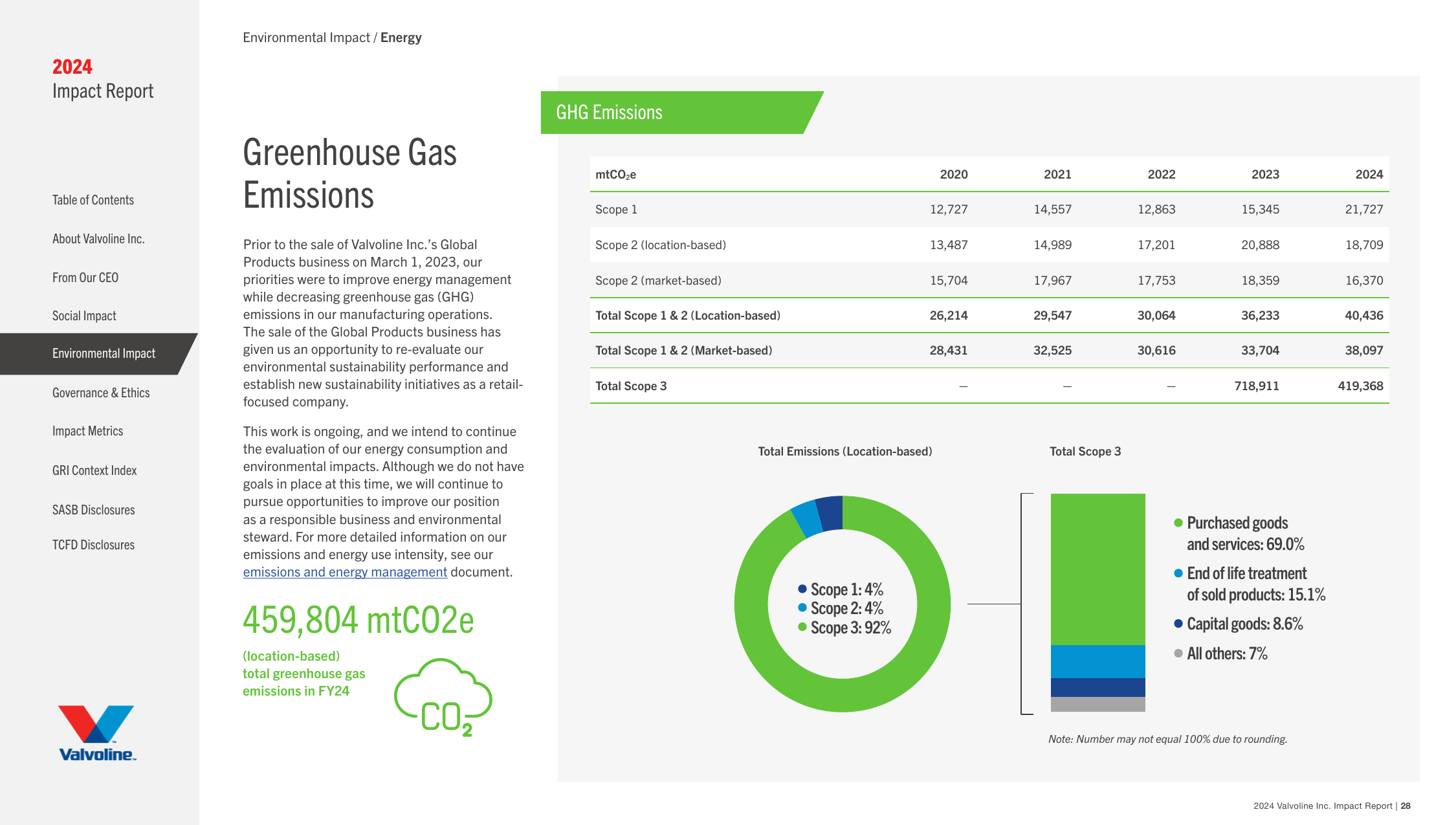The width and height of the screenshot is (1456, 825).
Task: Go to Impact Metrics section
Action: [87, 431]
